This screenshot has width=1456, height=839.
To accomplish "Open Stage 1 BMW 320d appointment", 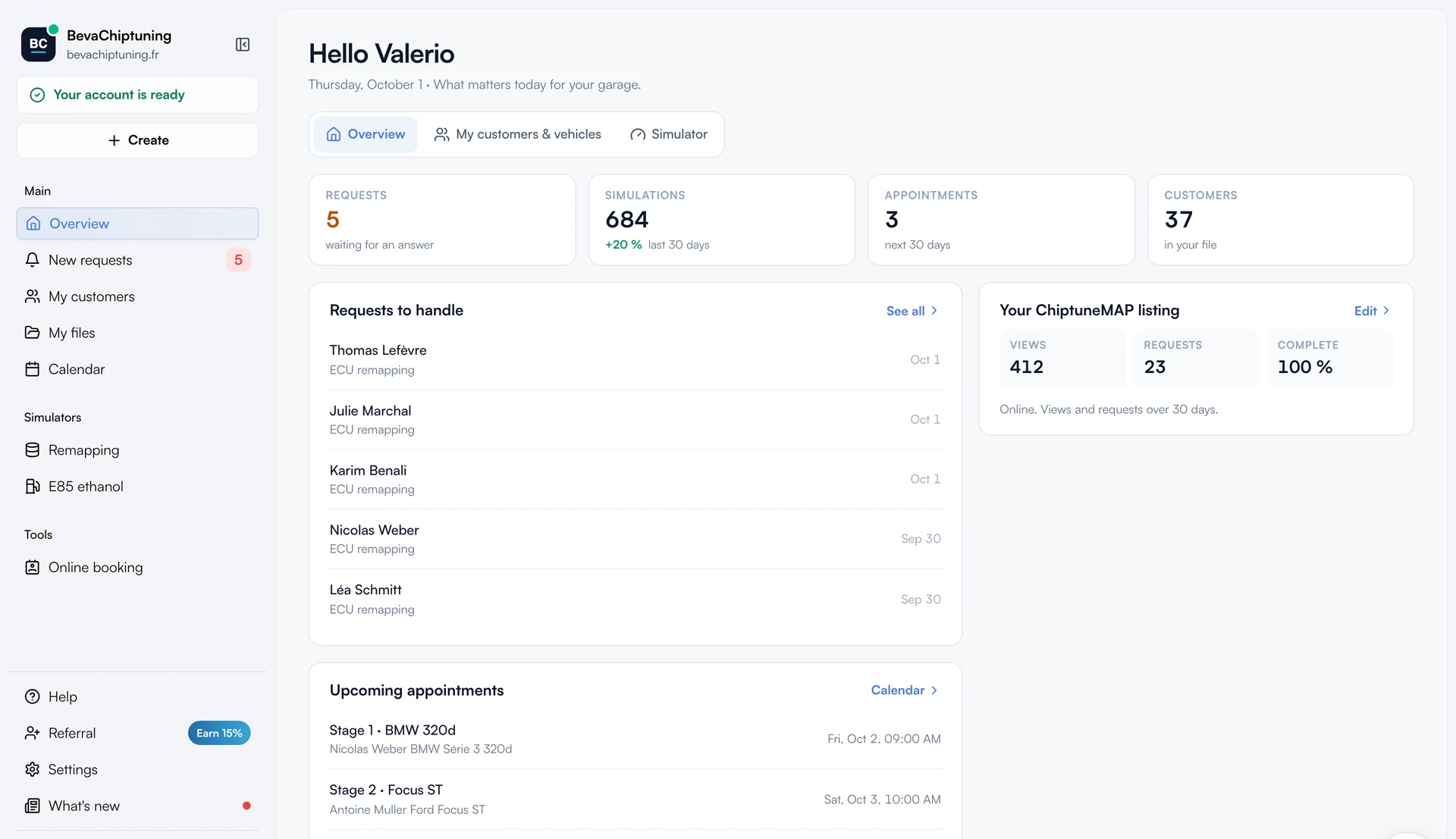I will click(x=635, y=739).
